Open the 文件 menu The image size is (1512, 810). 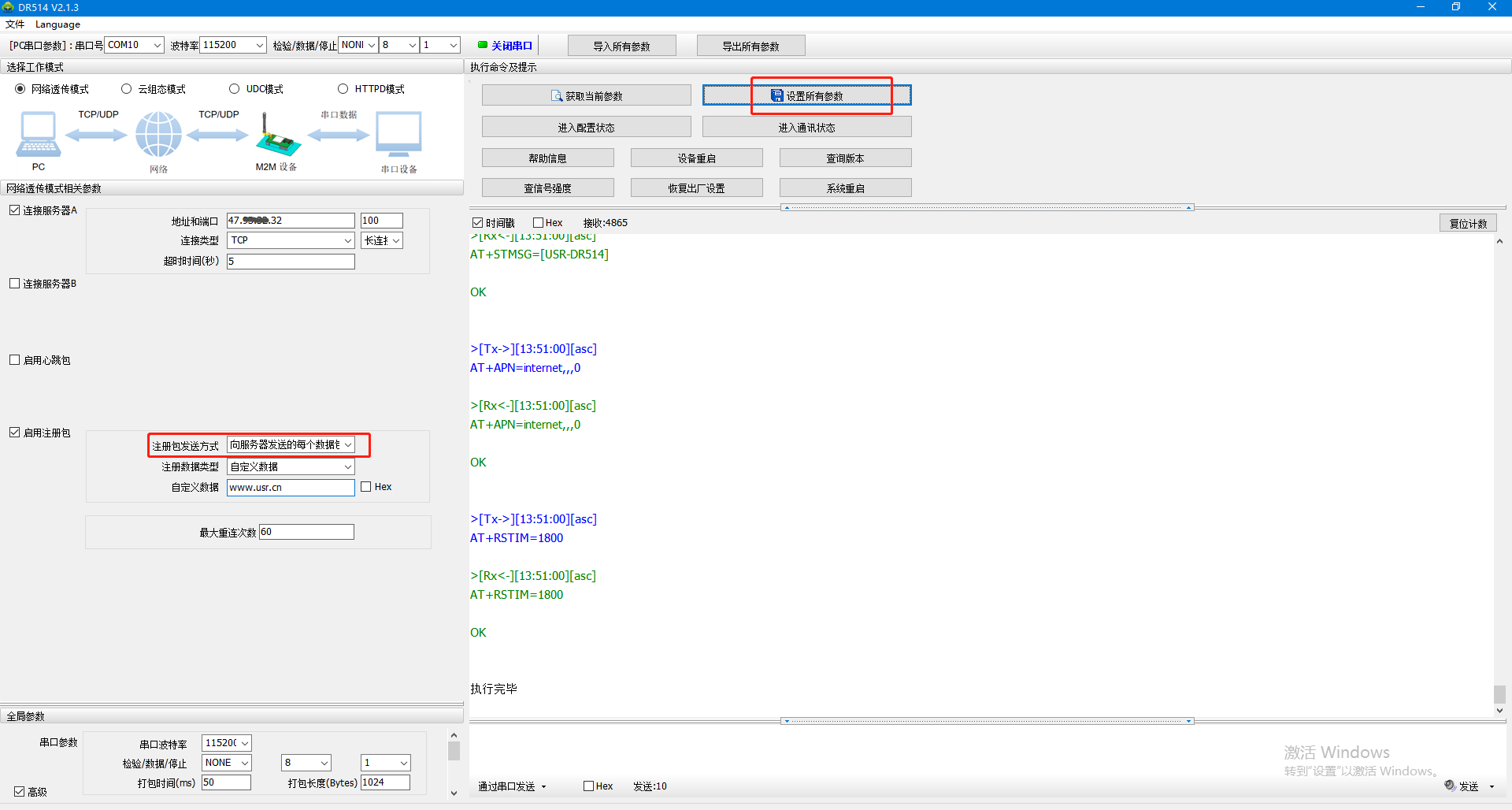tap(15, 24)
